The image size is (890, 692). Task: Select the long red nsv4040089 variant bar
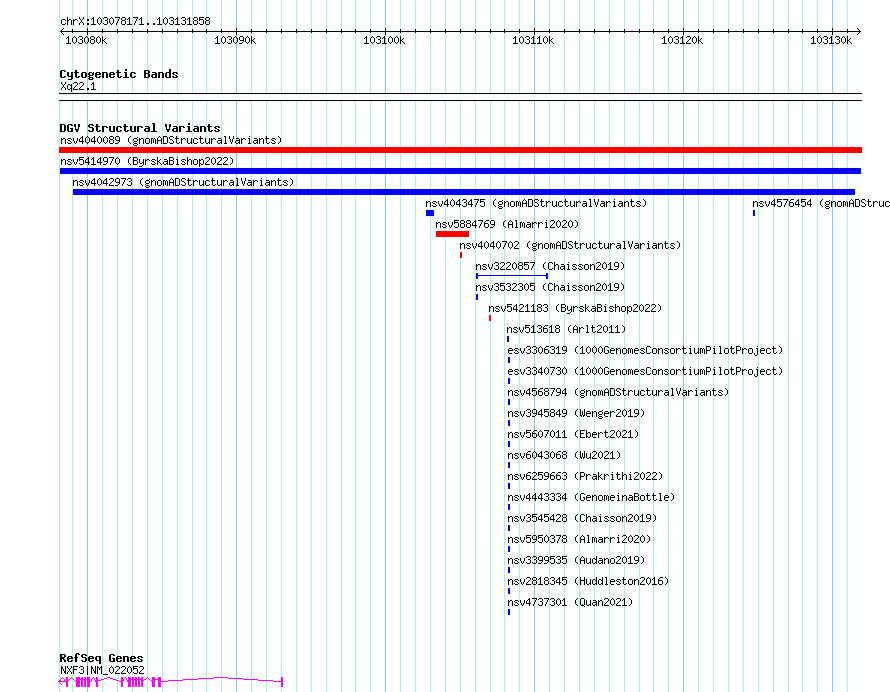click(x=460, y=150)
